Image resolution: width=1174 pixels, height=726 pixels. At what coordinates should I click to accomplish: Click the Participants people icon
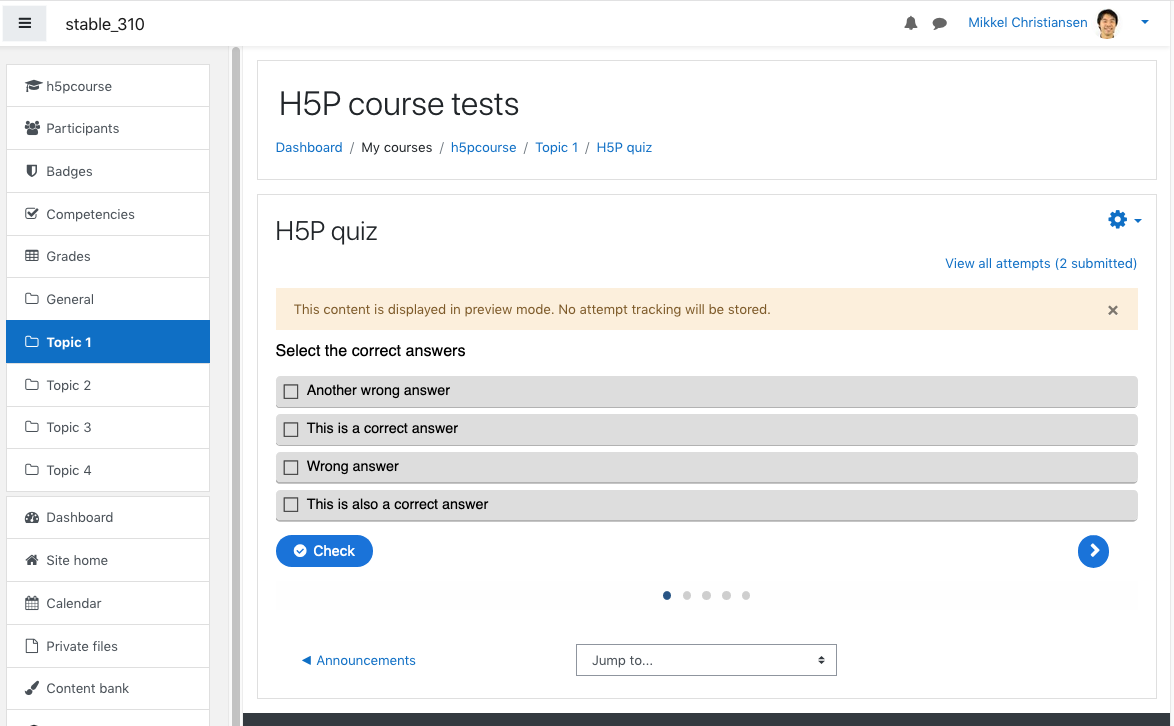pyautogui.click(x=32, y=128)
